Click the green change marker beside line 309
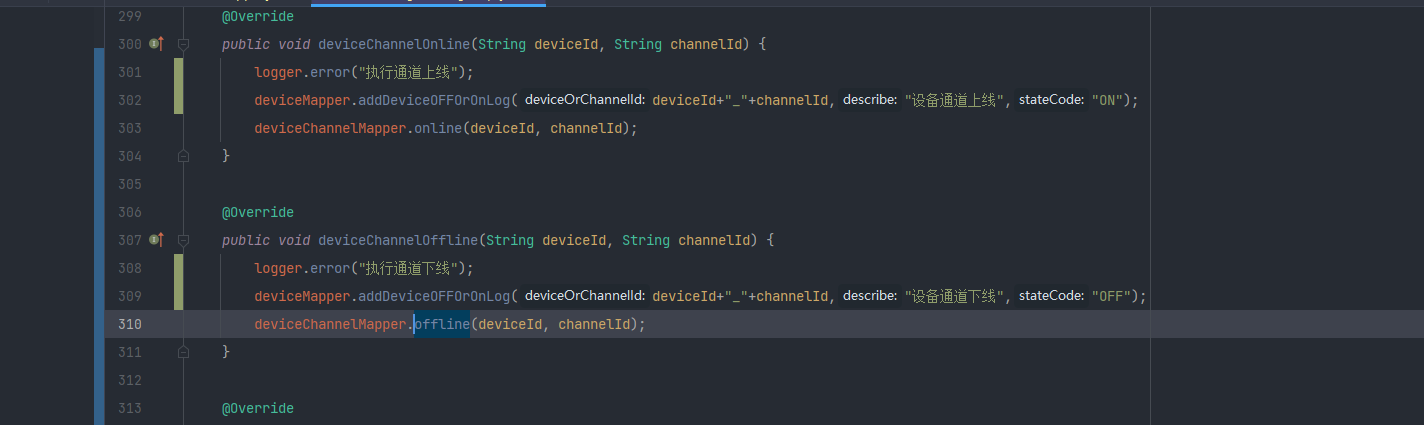 click(178, 296)
